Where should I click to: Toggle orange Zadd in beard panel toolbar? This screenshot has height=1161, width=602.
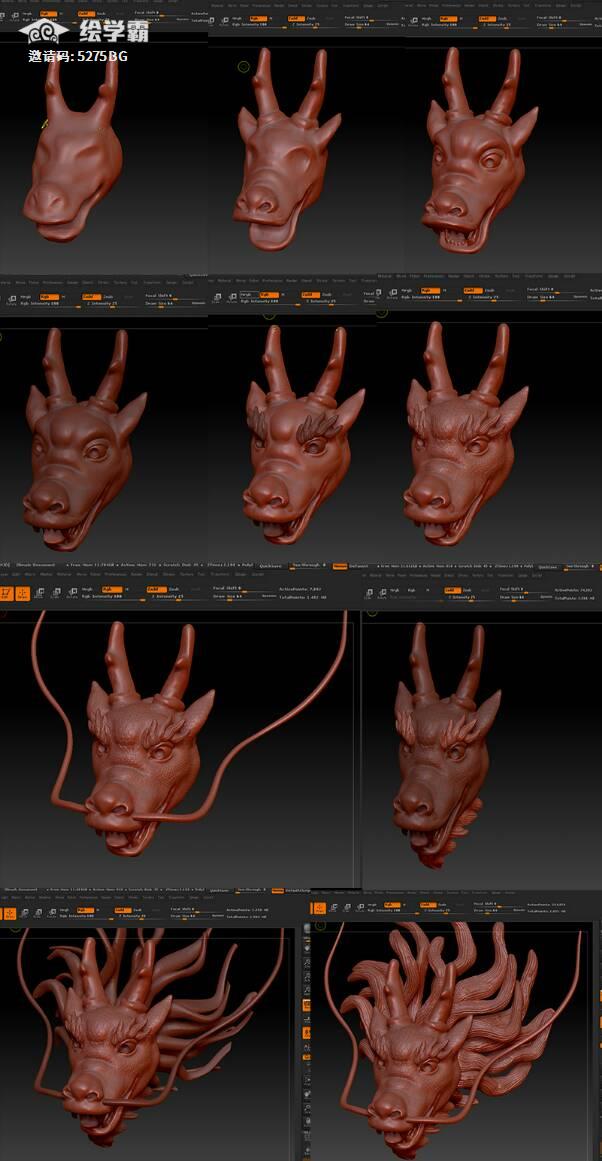pos(452,590)
